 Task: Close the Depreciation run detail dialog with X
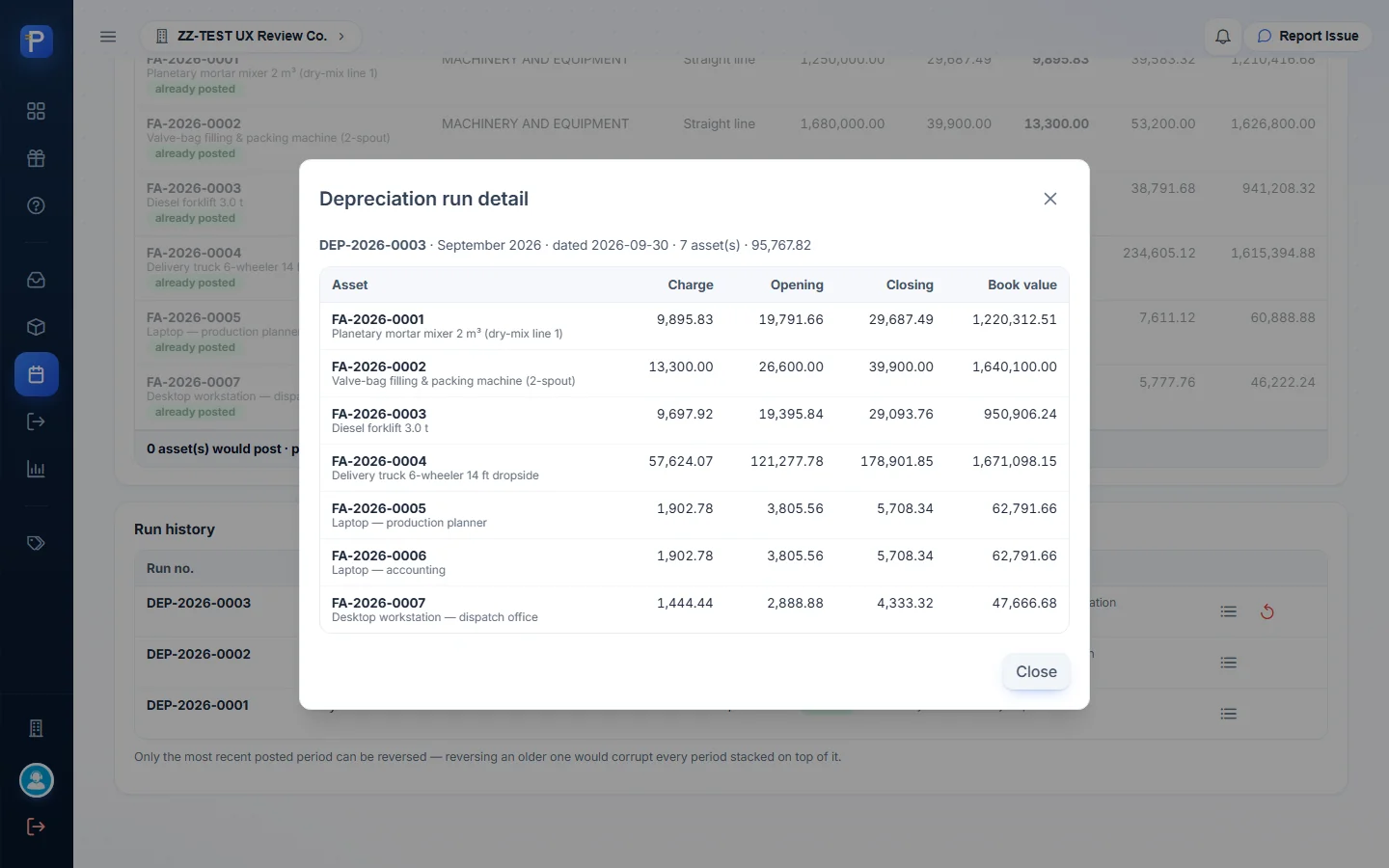pos(1050,199)
